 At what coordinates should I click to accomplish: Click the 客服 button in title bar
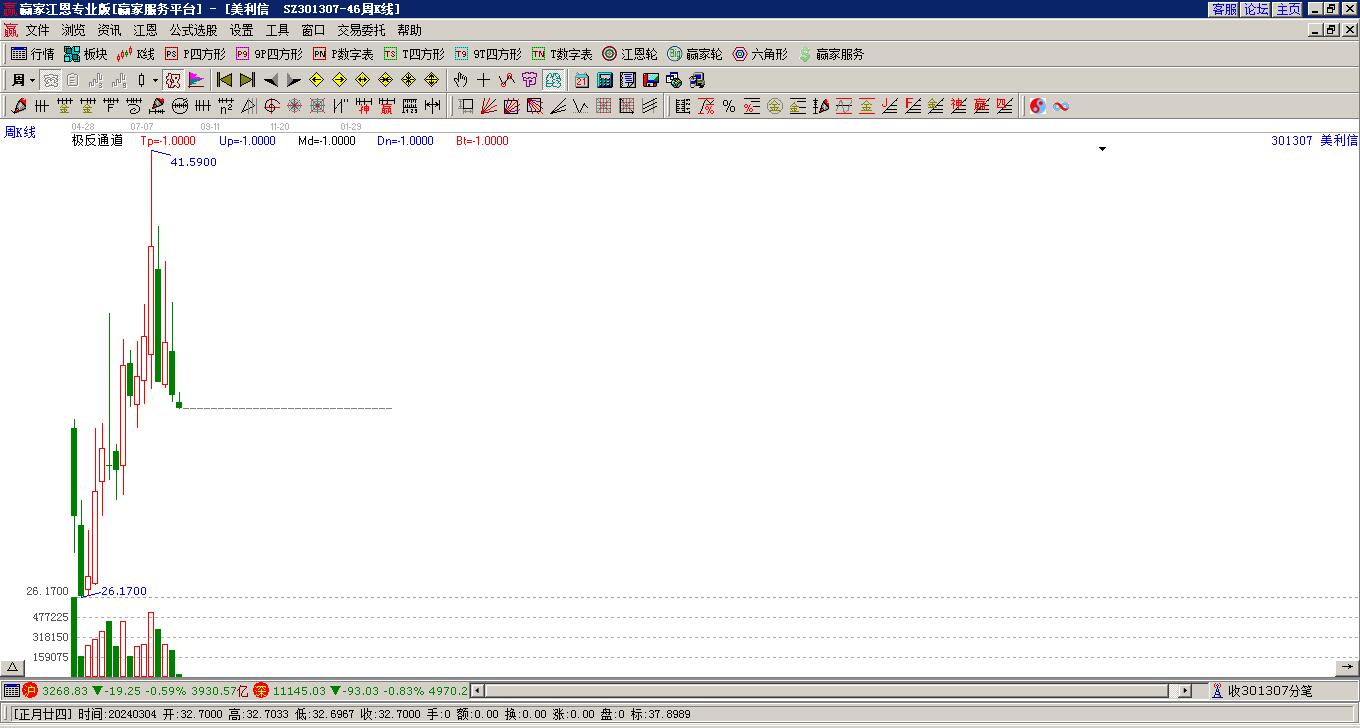coord(1224,9)
